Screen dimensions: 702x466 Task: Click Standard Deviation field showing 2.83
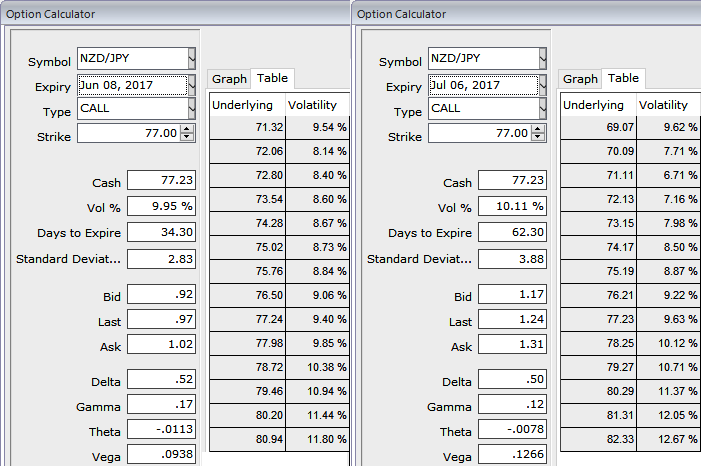(x=162, y=259)
